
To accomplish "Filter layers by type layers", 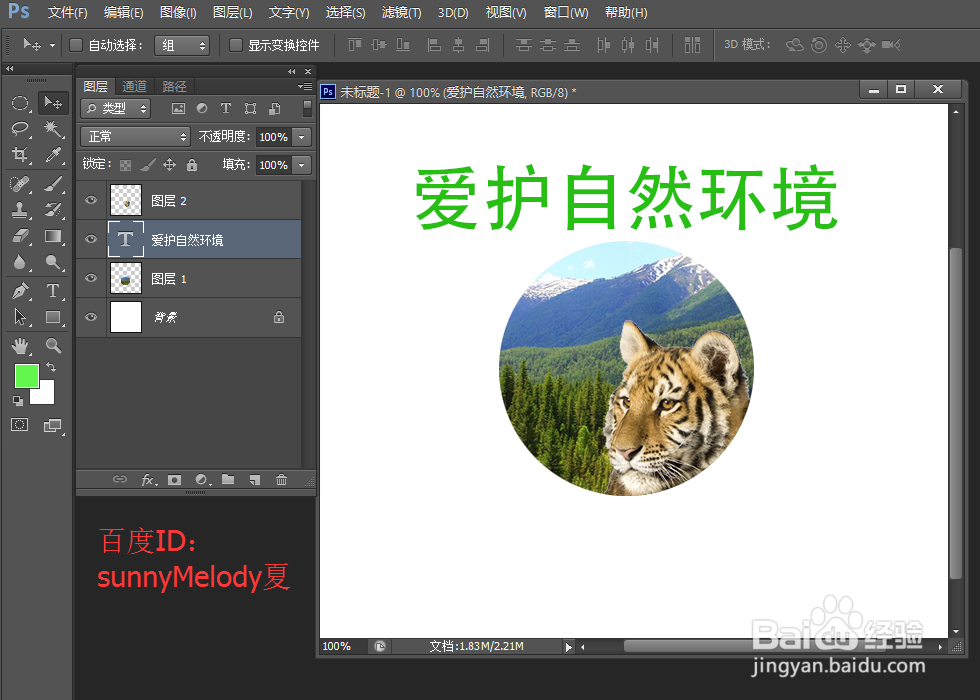I will 226,109.
